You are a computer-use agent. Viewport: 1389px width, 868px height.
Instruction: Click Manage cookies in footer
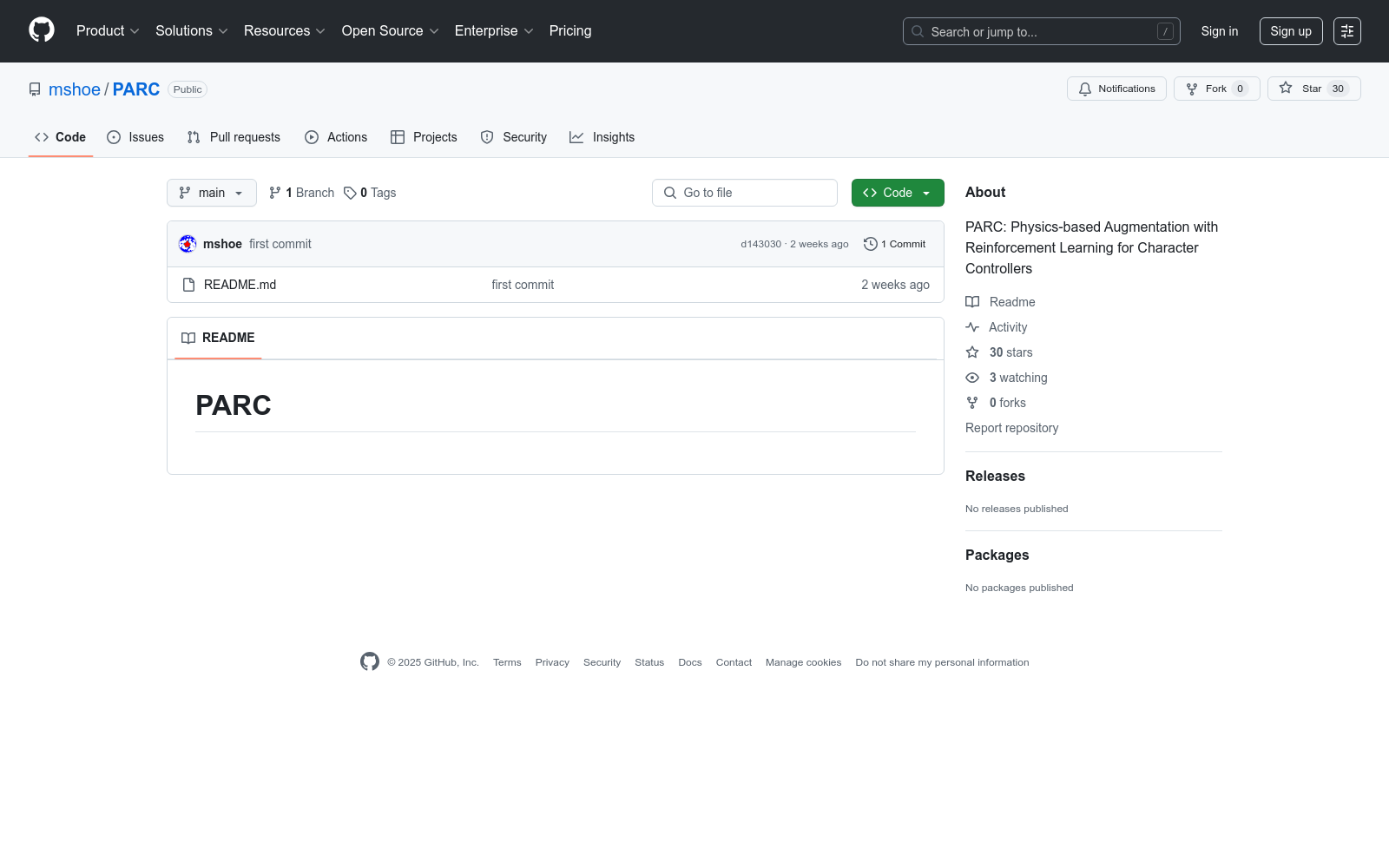[x=804, y=662]
